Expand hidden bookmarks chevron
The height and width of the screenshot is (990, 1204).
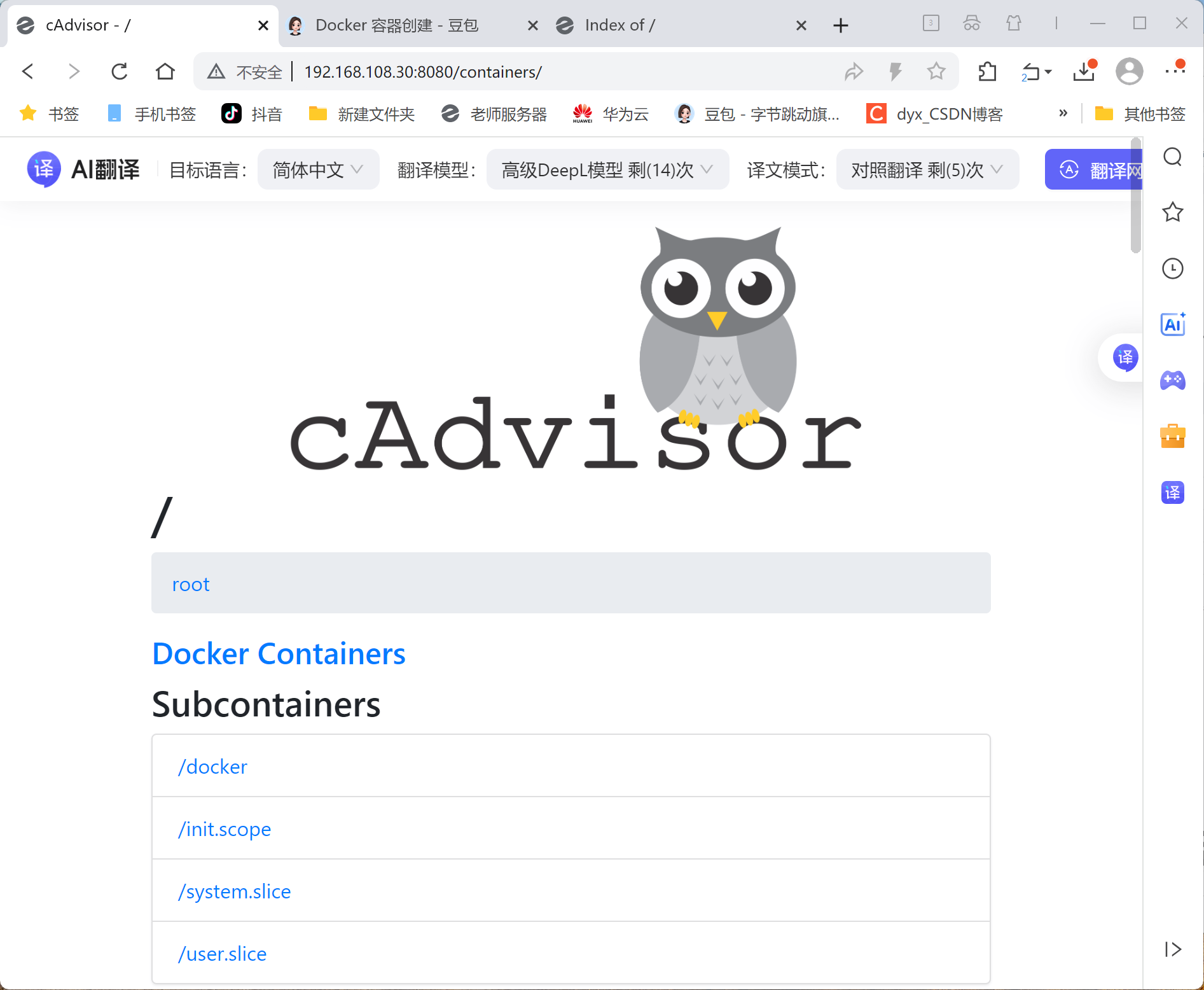(1063, 113)
